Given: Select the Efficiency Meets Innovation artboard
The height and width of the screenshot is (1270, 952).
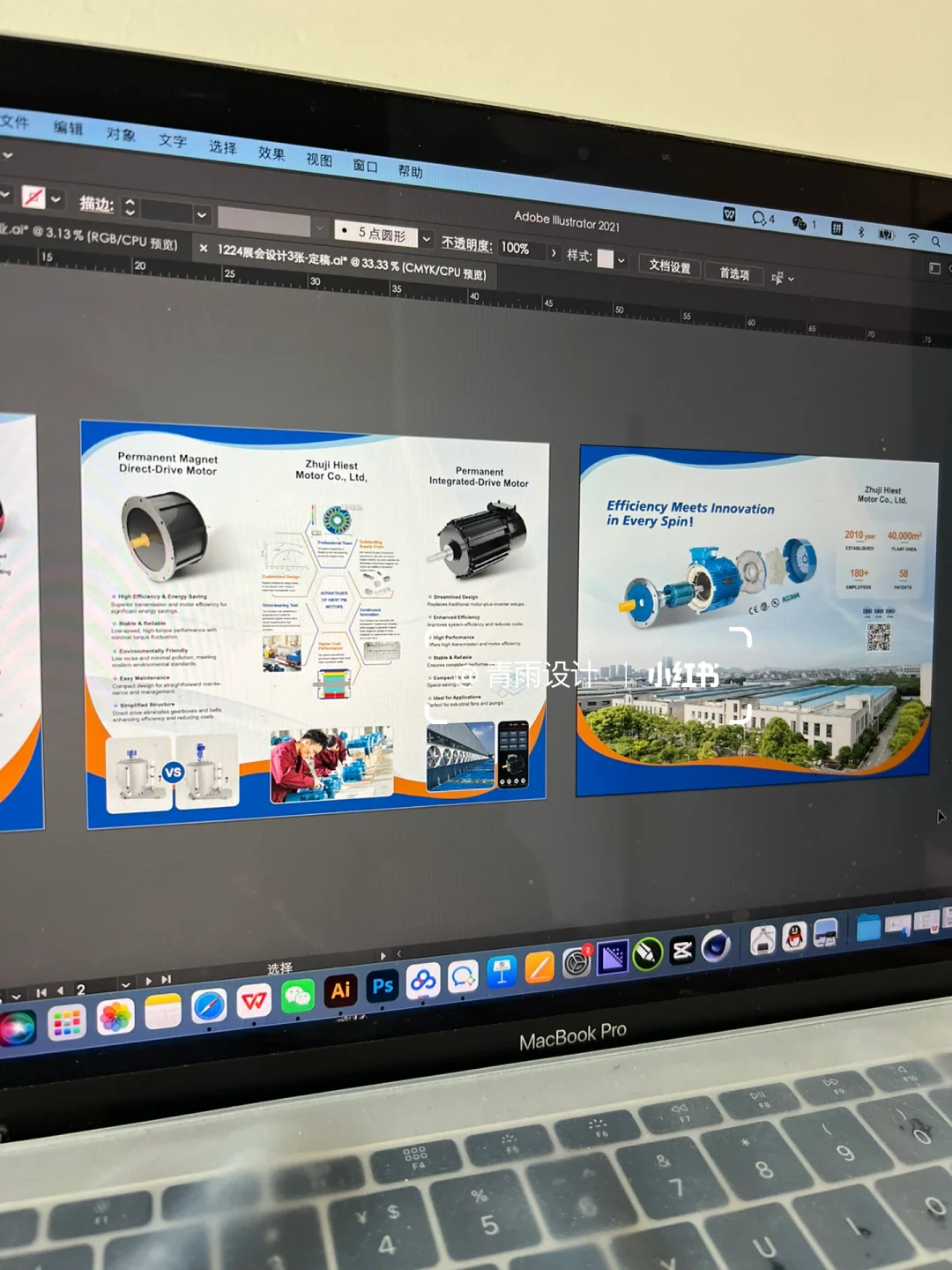Looking at the screenshot, I should coord(755,622).
